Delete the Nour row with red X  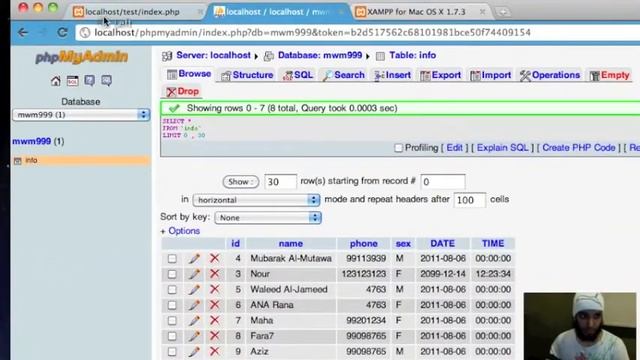[214, 274]
